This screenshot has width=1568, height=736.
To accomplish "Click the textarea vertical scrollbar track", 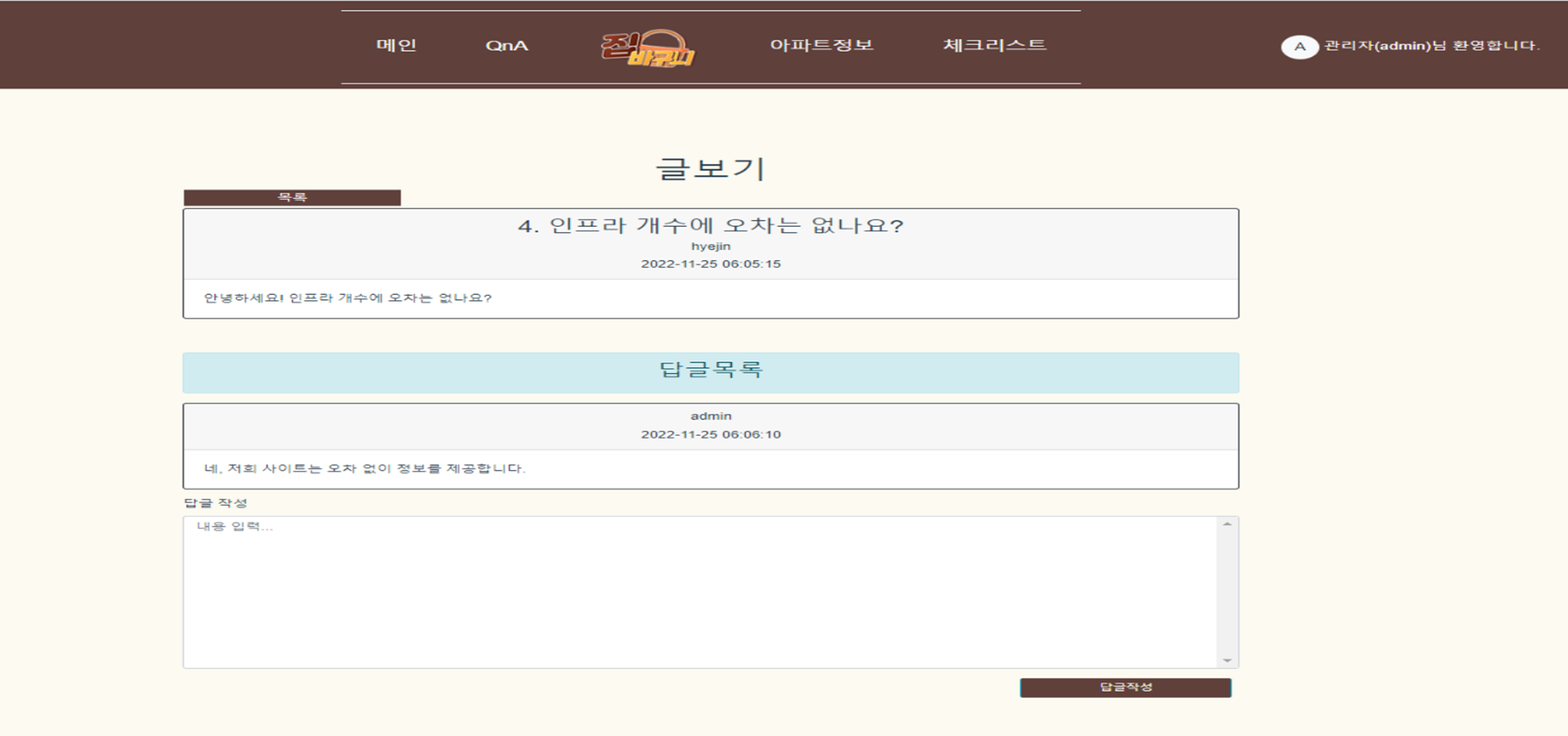I will pyautogui.click(x=1226, y=591).
